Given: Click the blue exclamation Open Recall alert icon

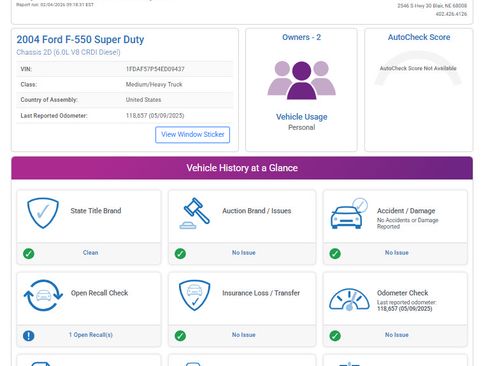Looking at the screenshot, I should [x=29, y=335].
